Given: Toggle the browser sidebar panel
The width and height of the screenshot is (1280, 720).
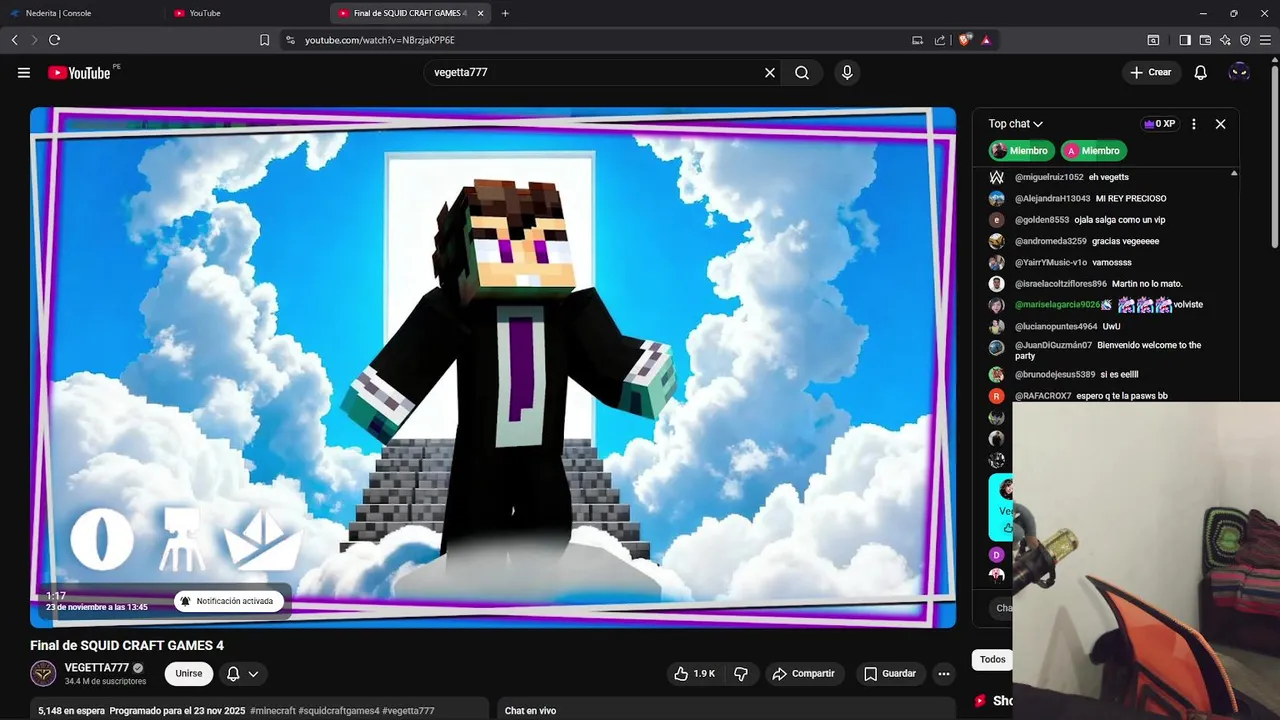Looking at the screenshot, I should pyautogui.click(x=1185, y=40).
